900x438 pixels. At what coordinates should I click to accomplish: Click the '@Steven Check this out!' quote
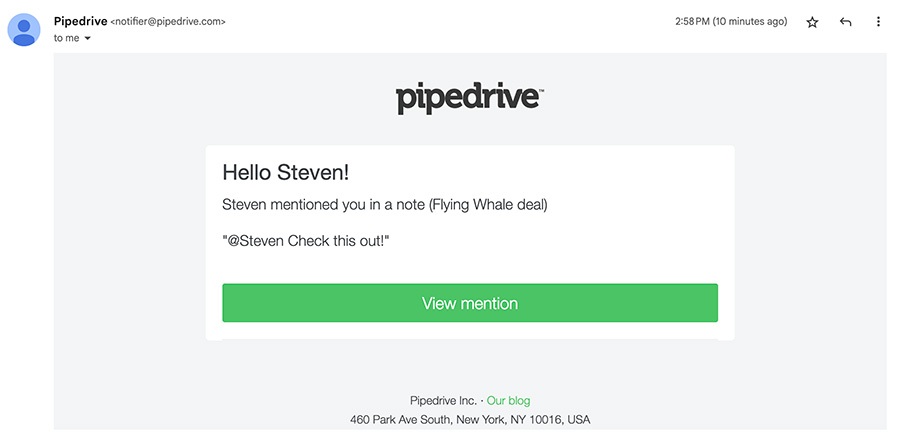tap(306, 241)
